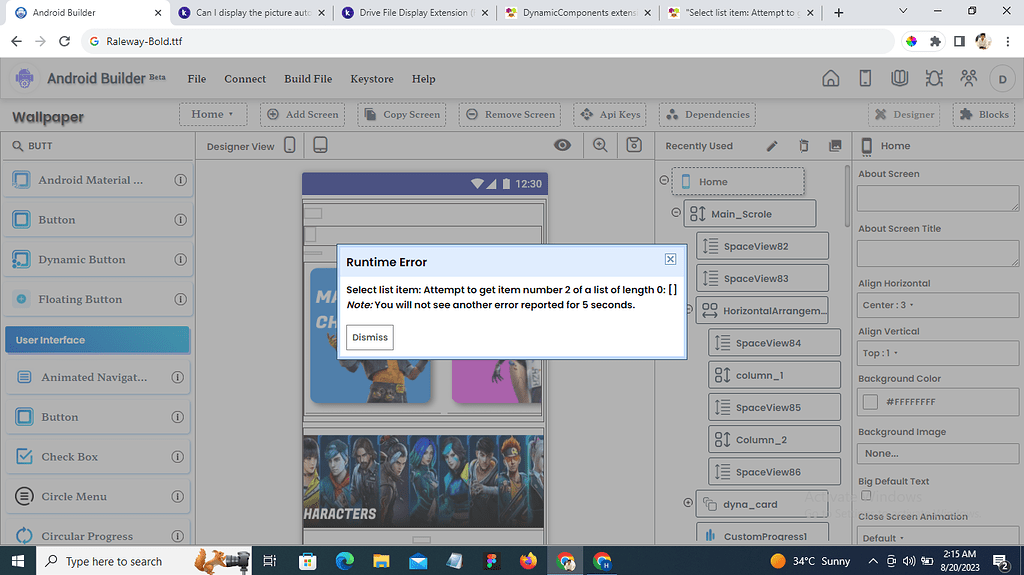Open Microsoft Edge from the taskbar
Image resolution: width=1024 pixels, height=575 pixels.
coord(344,561)
